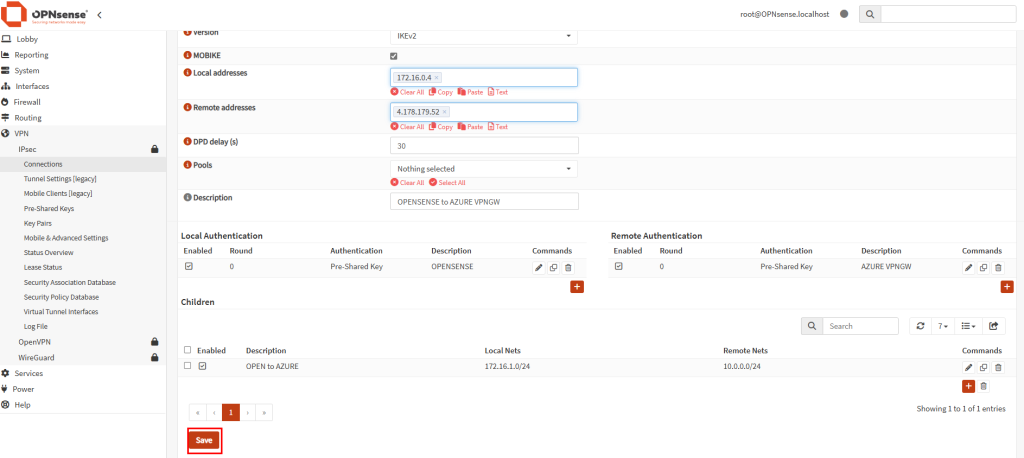Image resolution: width=1024 pixels, height=458 pixels.
Task: Delete the OPENSENSE local authentication entry
Action: (x=568, y=268)
